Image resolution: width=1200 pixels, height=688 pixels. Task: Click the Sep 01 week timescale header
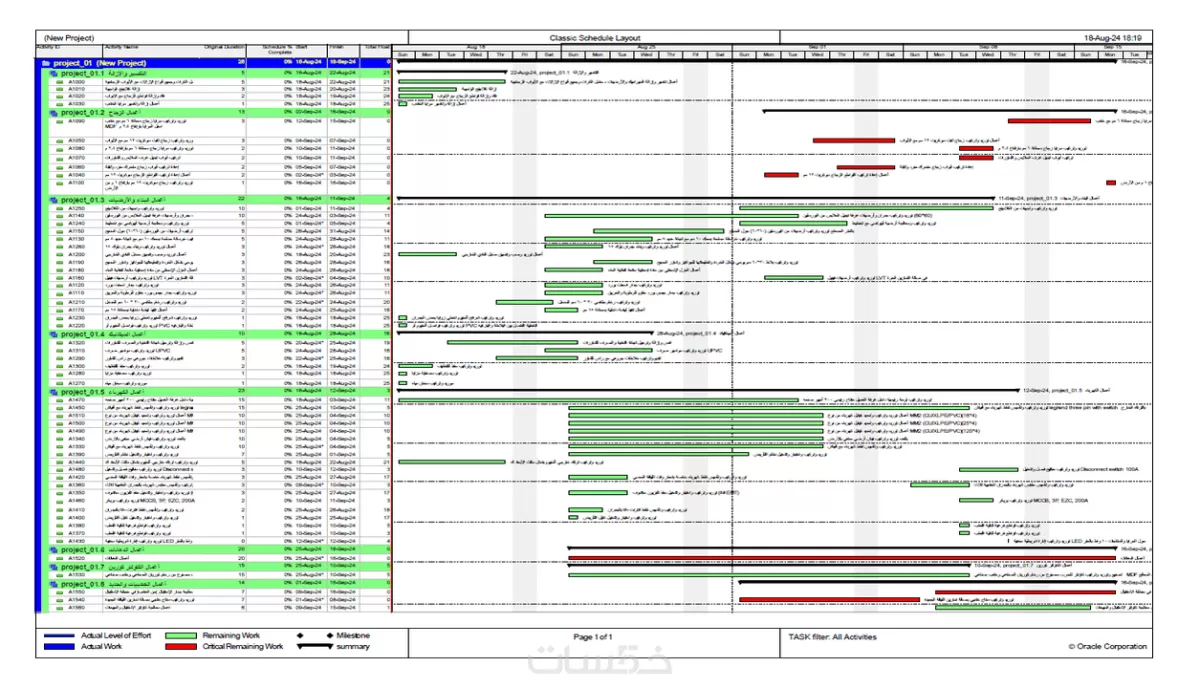(x=817, y=47)
